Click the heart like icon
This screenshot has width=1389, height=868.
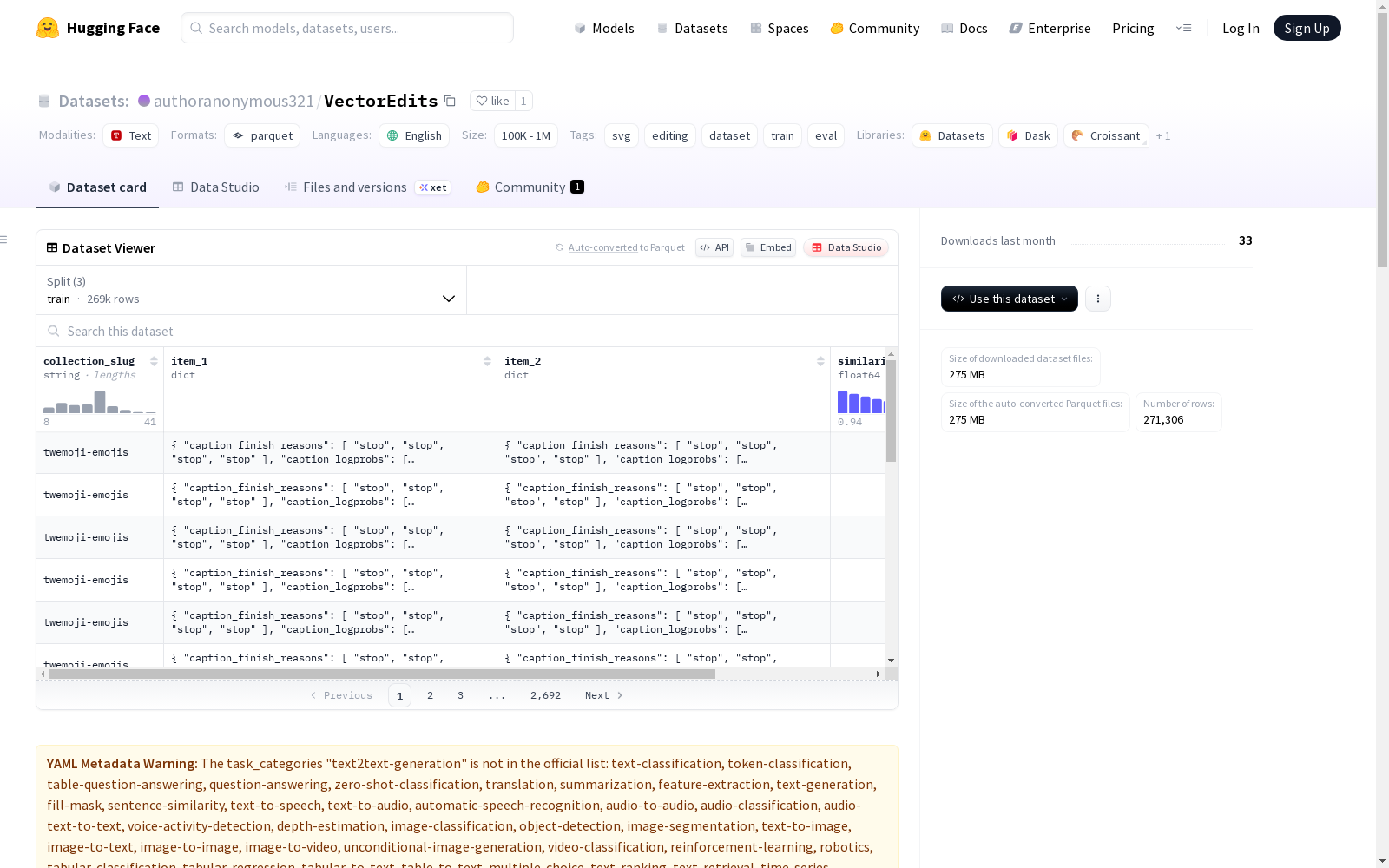[x=482, y=101]
